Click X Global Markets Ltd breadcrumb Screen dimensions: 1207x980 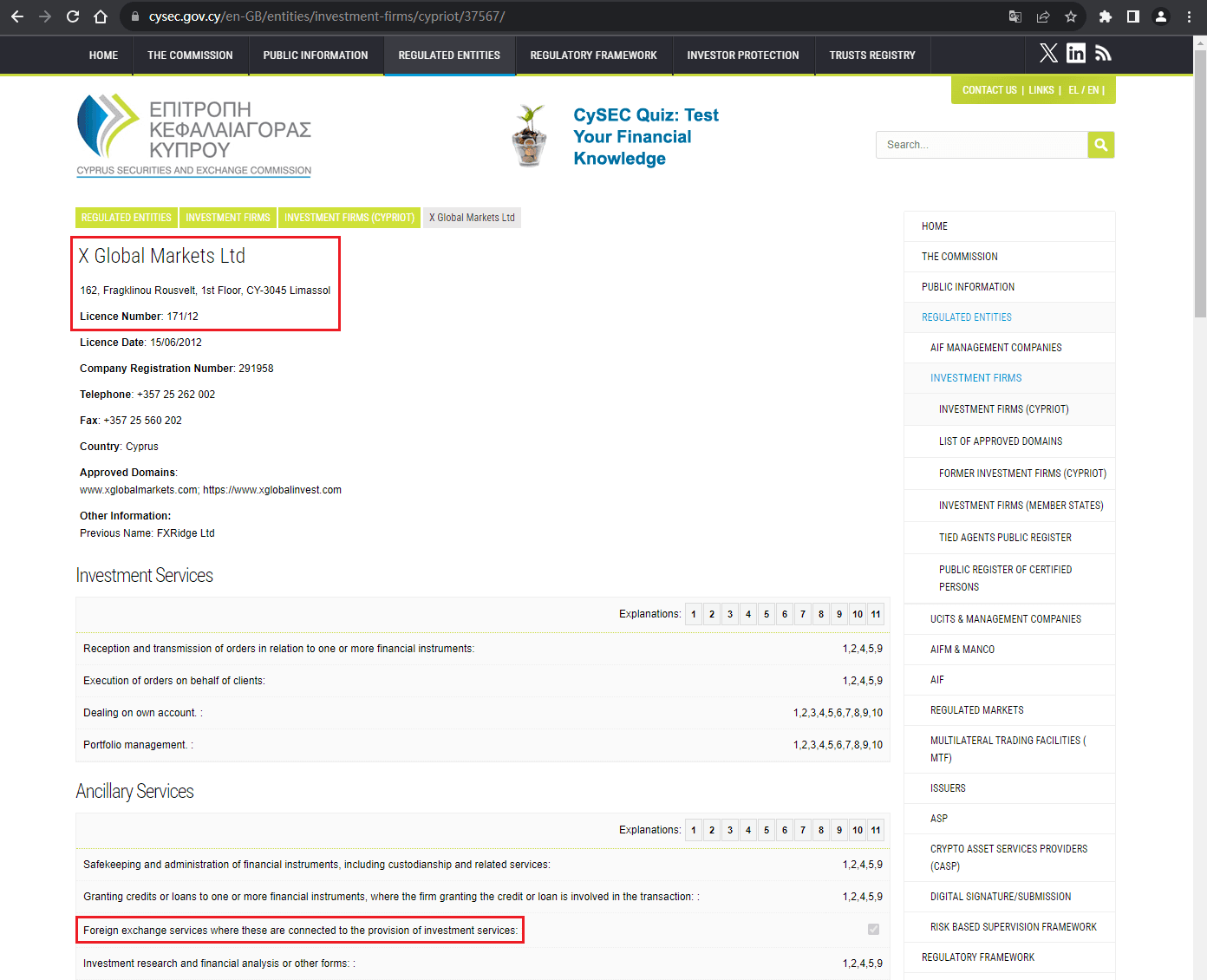[472, 218]
